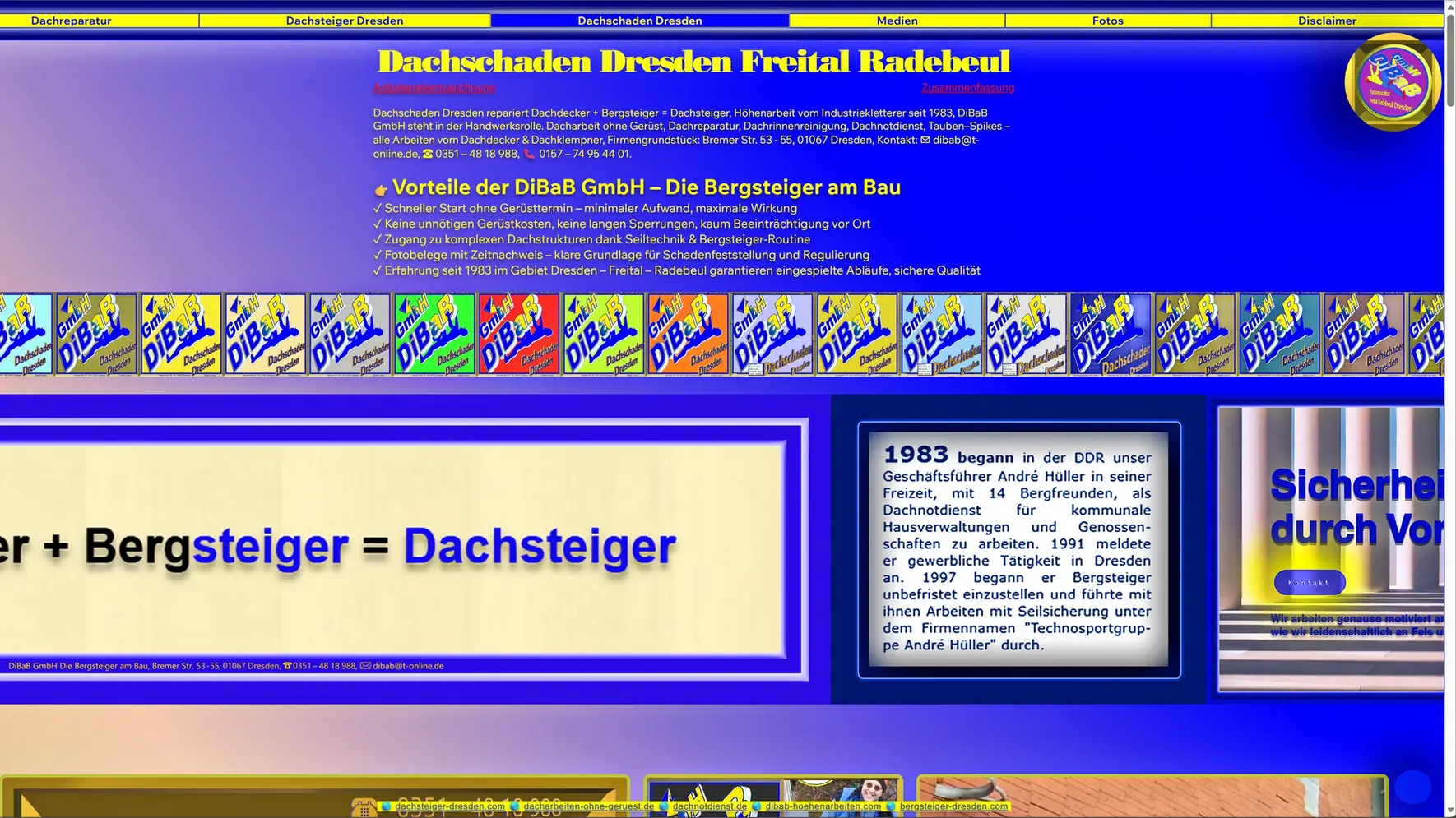Open the dacharbeiten-ohne-geruest.de link
Screen dimensions: 1456x818
[589, 806]
